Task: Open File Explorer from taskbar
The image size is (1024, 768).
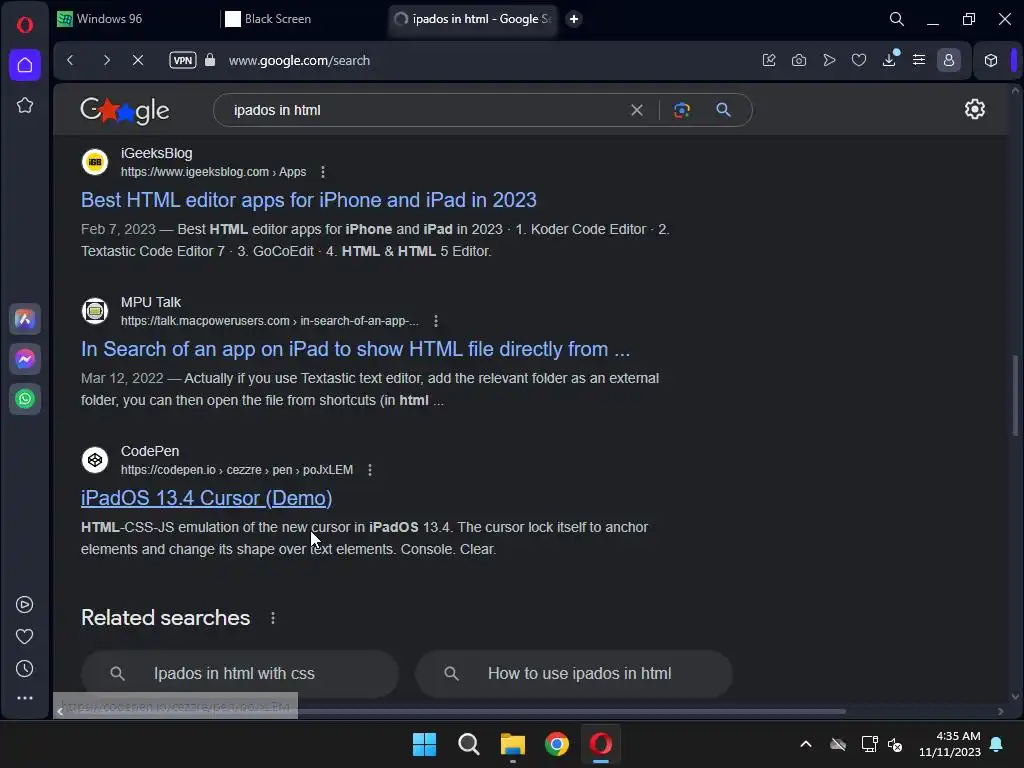Action: (513, 744)
